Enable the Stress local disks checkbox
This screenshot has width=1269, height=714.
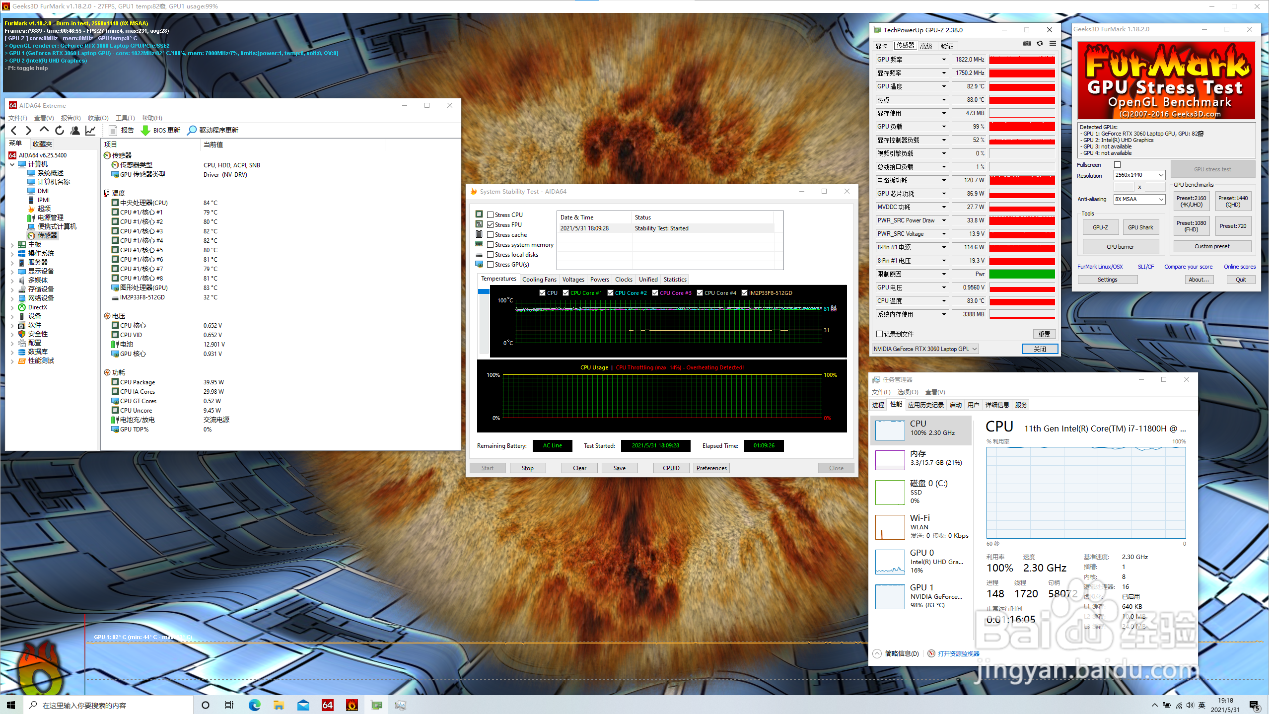(x=490, y=255)
